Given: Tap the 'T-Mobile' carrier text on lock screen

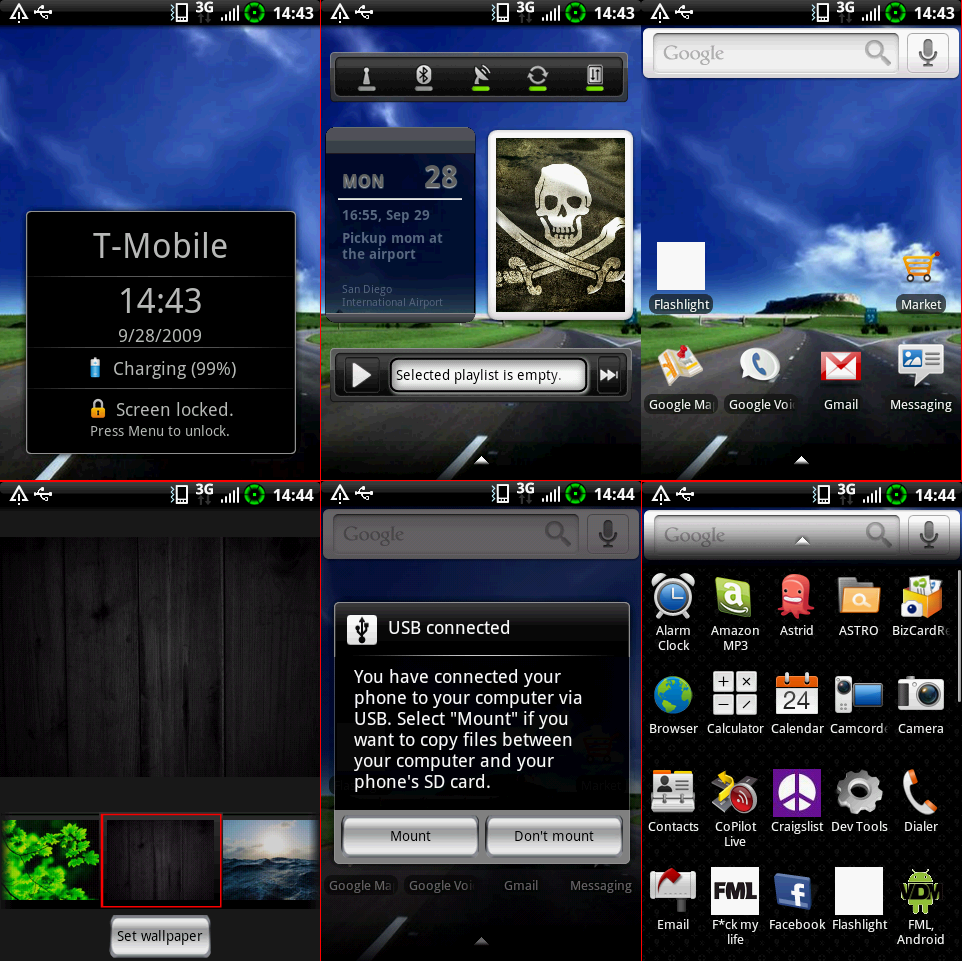Looking at the screenshot, I should pyautogui.click(x=160, y=246).
